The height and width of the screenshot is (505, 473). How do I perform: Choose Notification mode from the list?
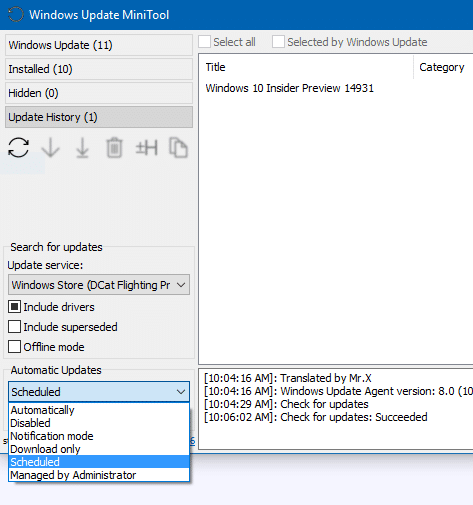pyautogui.click(x=99, y=436)
